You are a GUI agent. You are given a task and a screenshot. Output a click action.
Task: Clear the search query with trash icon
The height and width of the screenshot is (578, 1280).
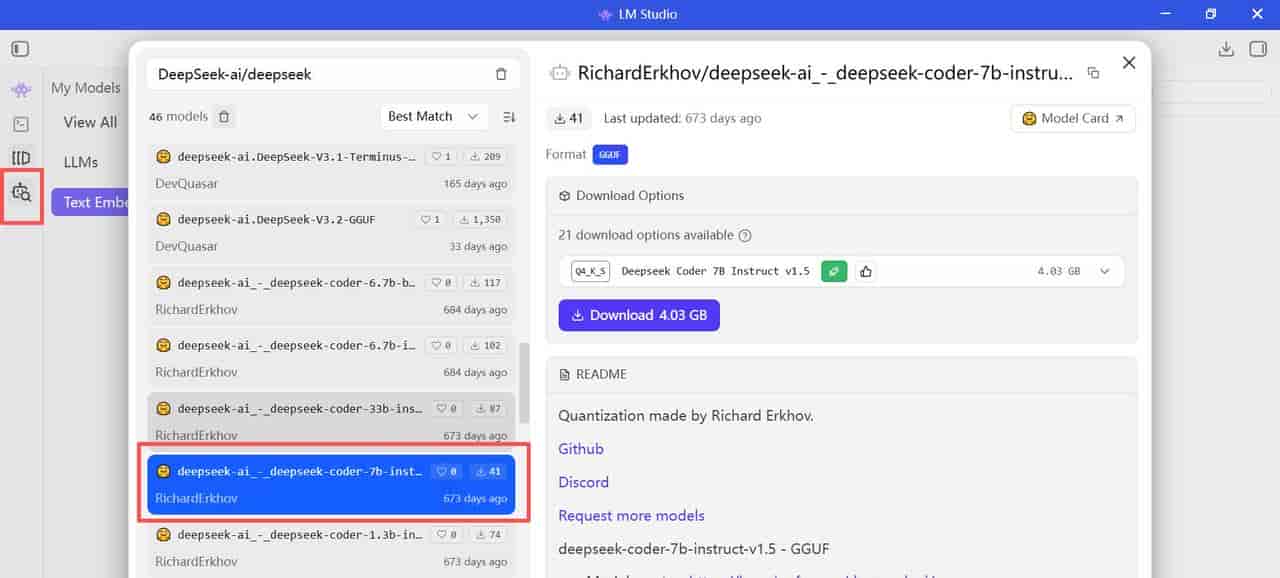(501, 74)
